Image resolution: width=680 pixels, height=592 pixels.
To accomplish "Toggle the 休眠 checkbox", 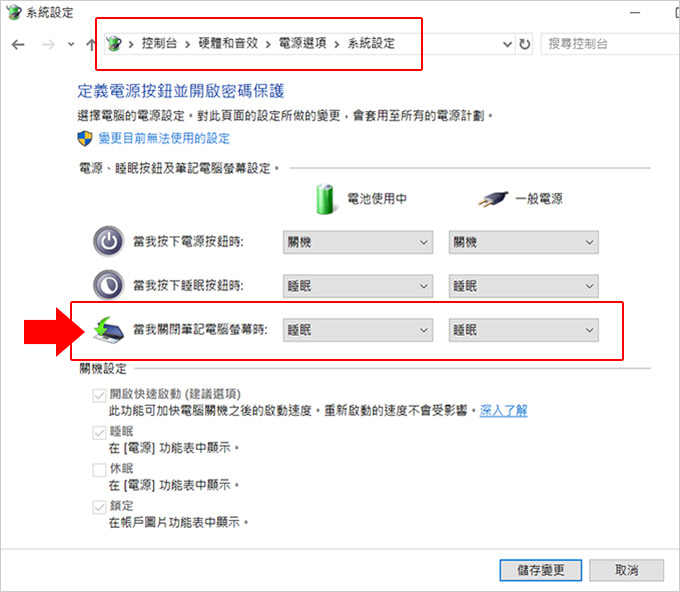I will click(99, 469).
